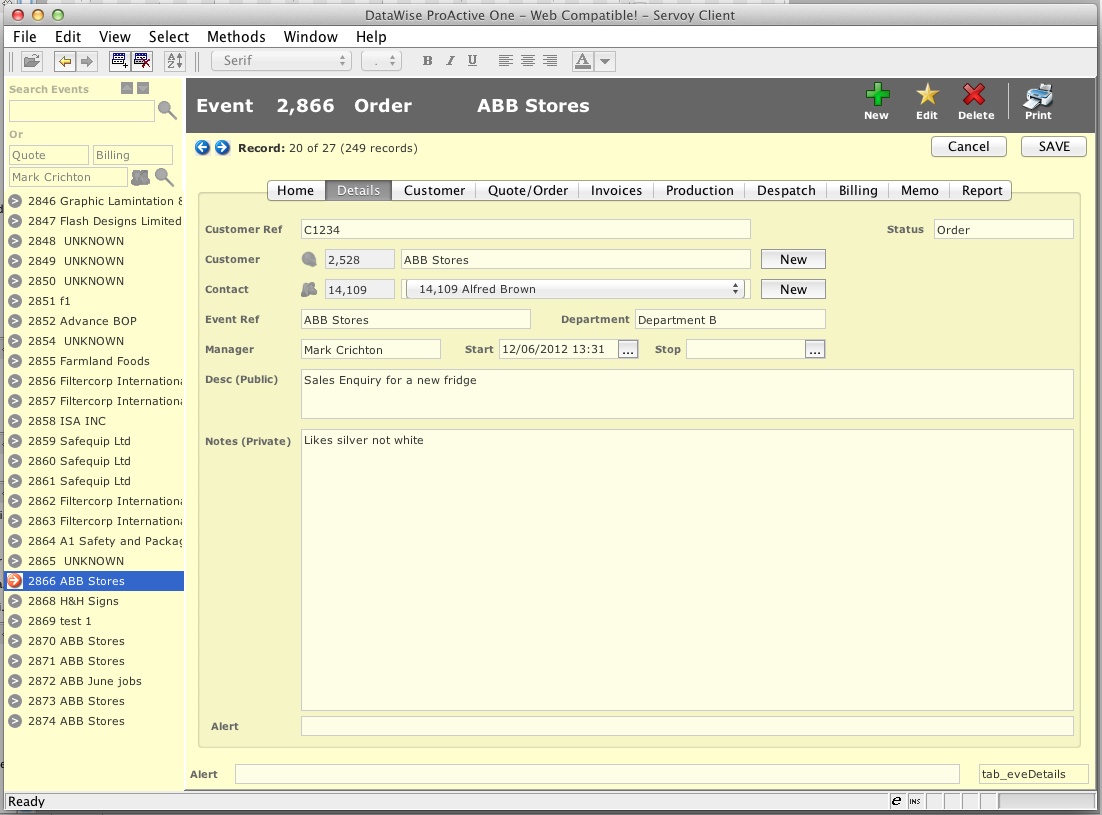Select '2855 Farmland Foods' in the list

pyautogui.click(x=94, y=360)
